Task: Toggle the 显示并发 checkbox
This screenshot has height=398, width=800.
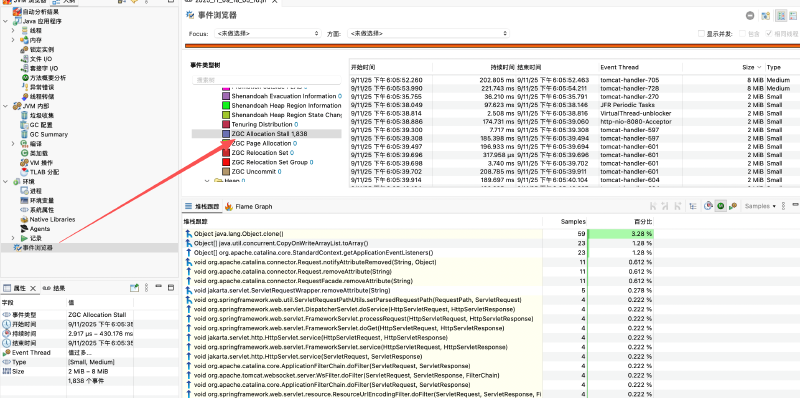Action: point(702,34)
